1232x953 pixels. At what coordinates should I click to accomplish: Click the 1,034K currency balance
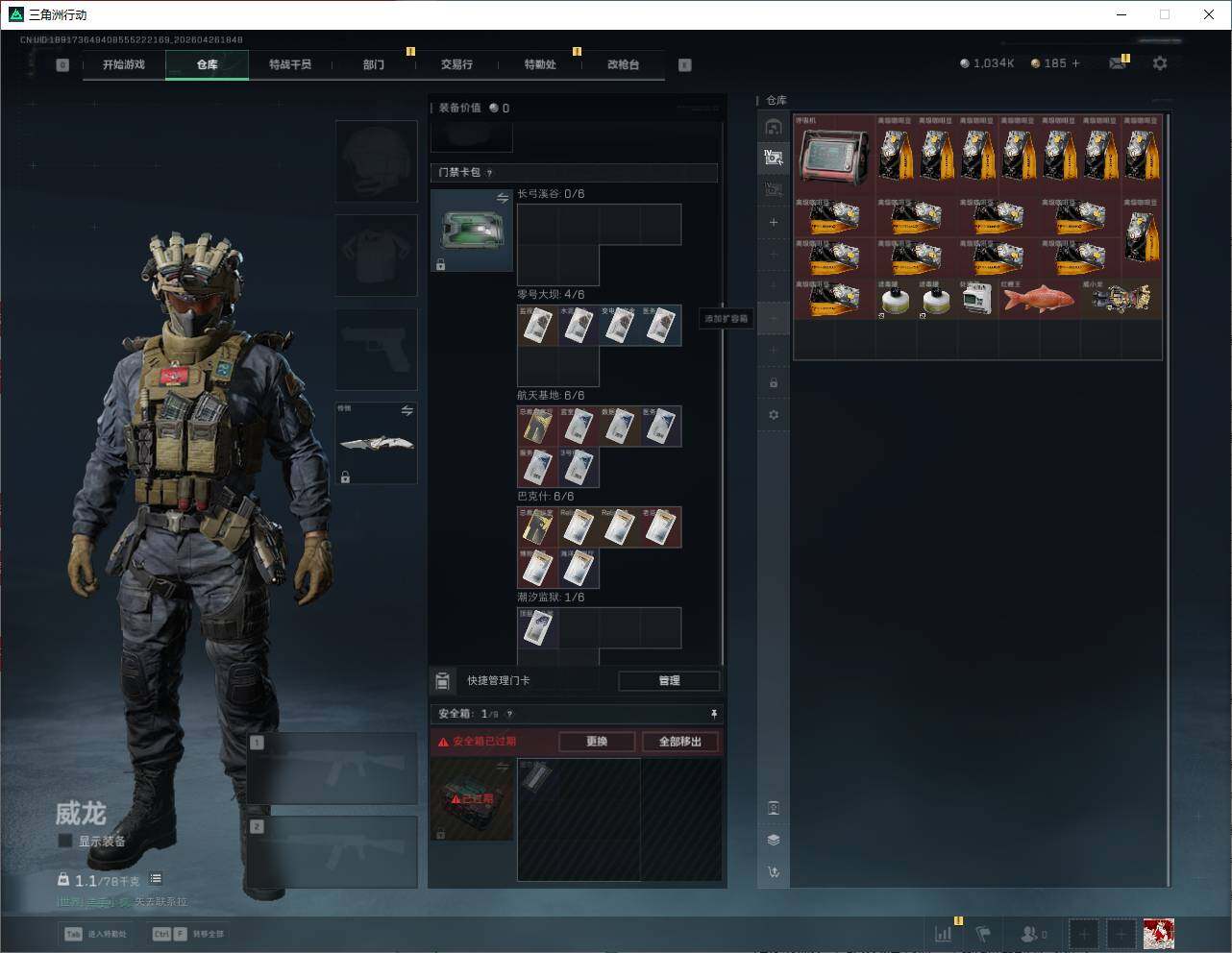tap(987, 63)
